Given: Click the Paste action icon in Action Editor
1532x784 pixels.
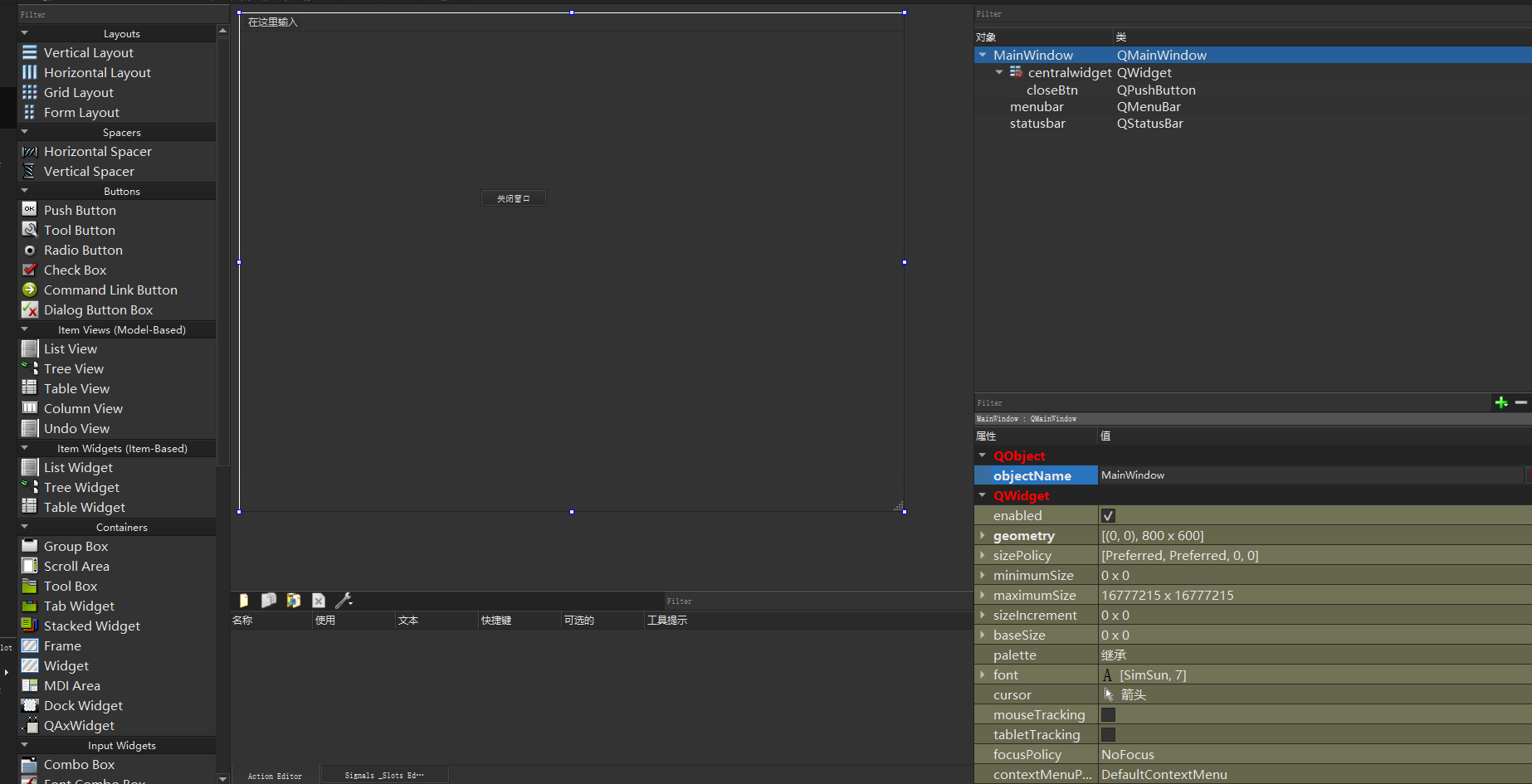Looking at the screenshot, I should point(294,600).
